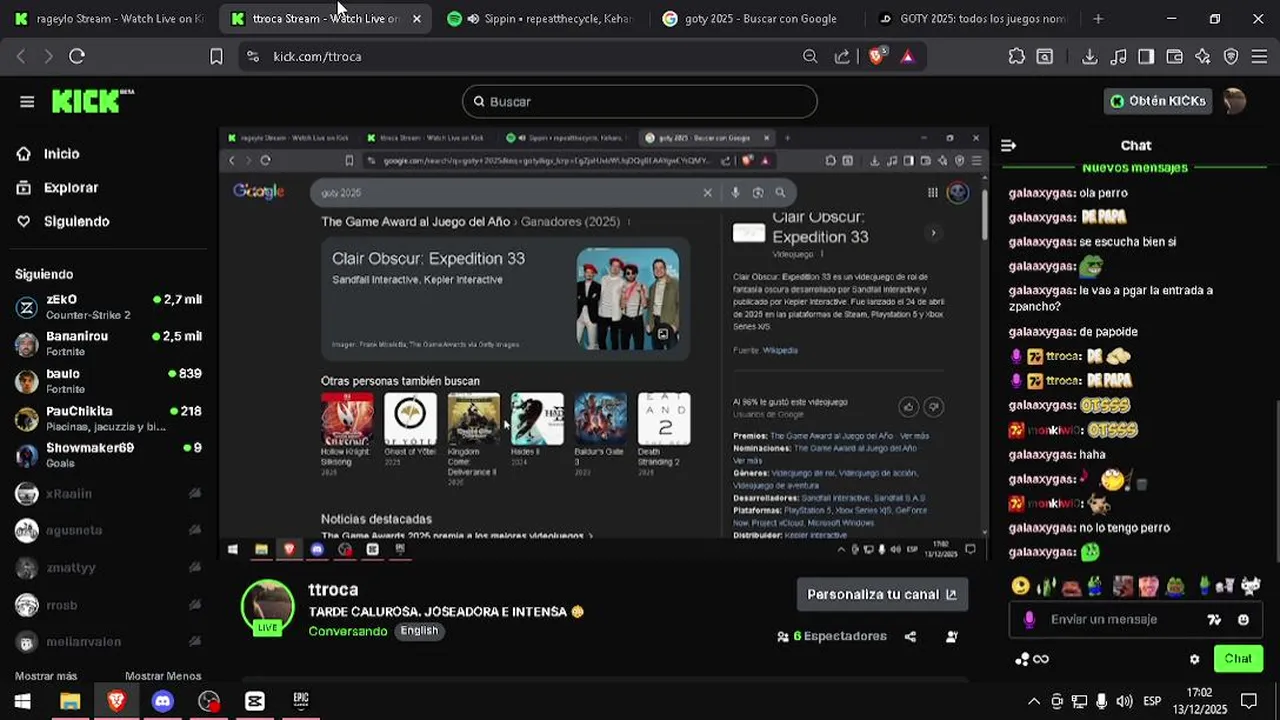The height and width of the screenshot is (720, 1280).
Task: Insert the yellow smiley quick emote
Action: click(x=1020, y=587)
